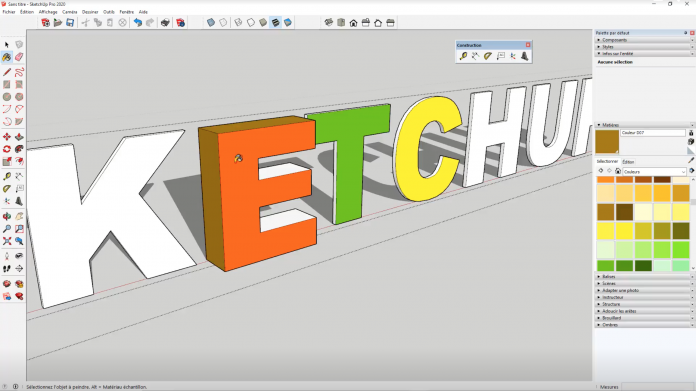Screen dimensions: 696x391
Task: Collapse the Matières panel
Action: coord(644,125)
